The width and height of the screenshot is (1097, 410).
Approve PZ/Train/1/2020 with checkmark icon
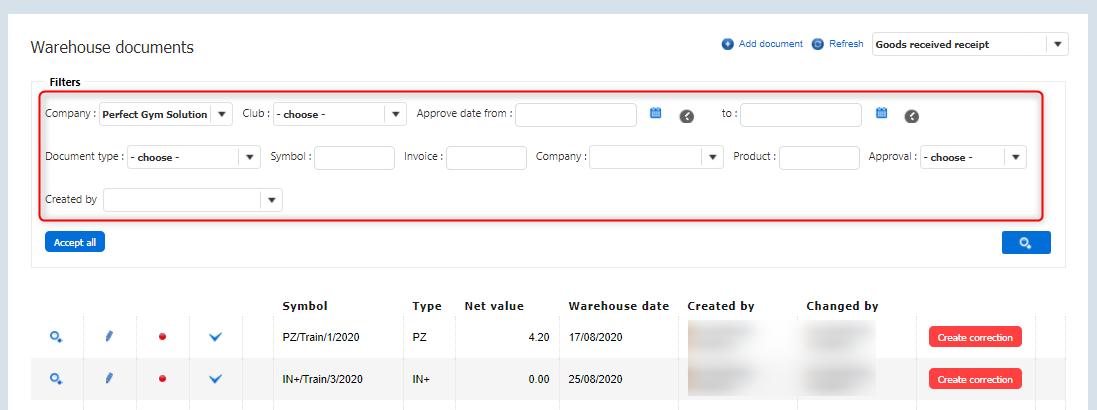pos(215,337)
